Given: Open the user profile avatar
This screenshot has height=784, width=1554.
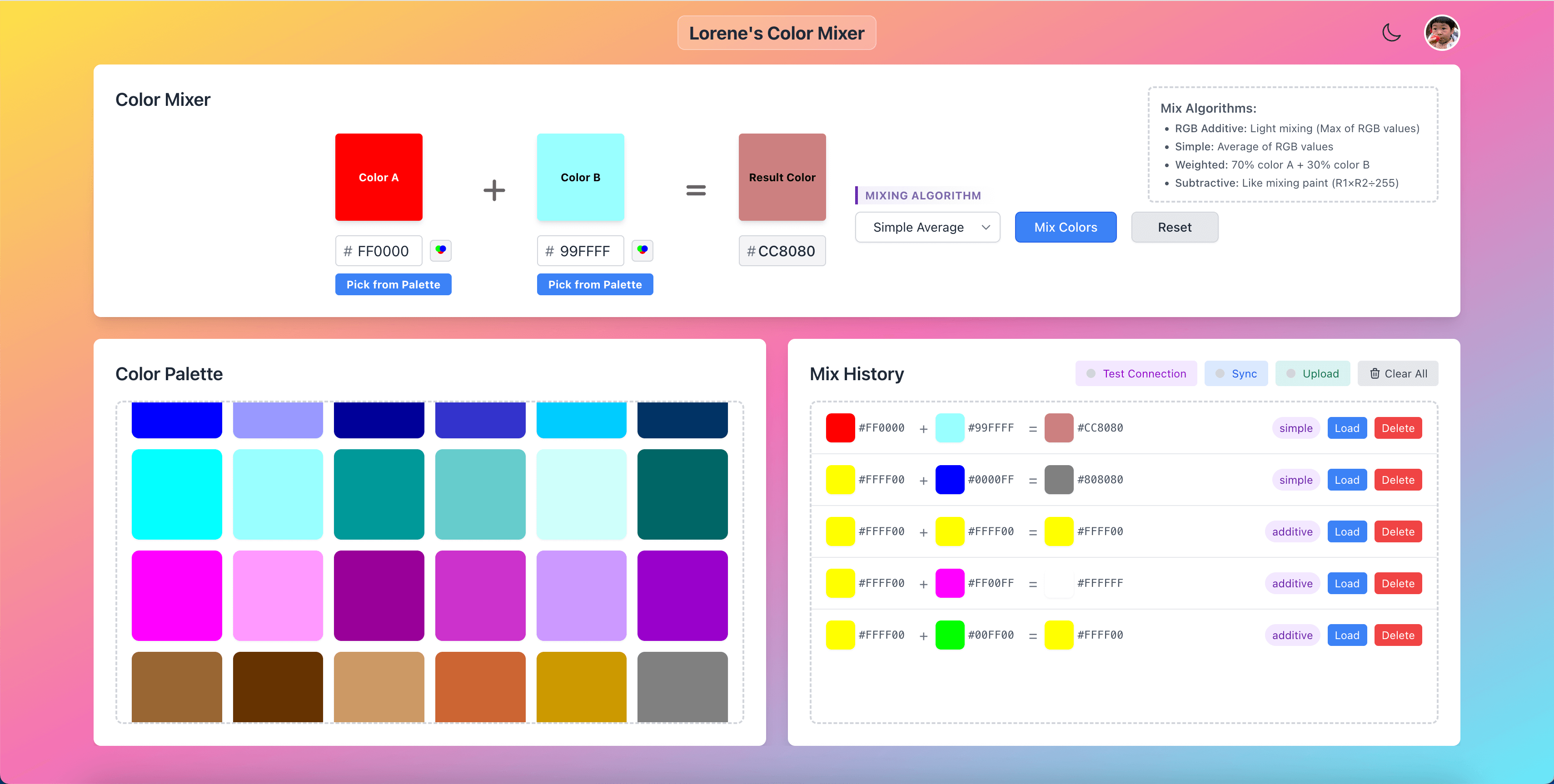Looking at the screenshot, I should pos(1441,33).
